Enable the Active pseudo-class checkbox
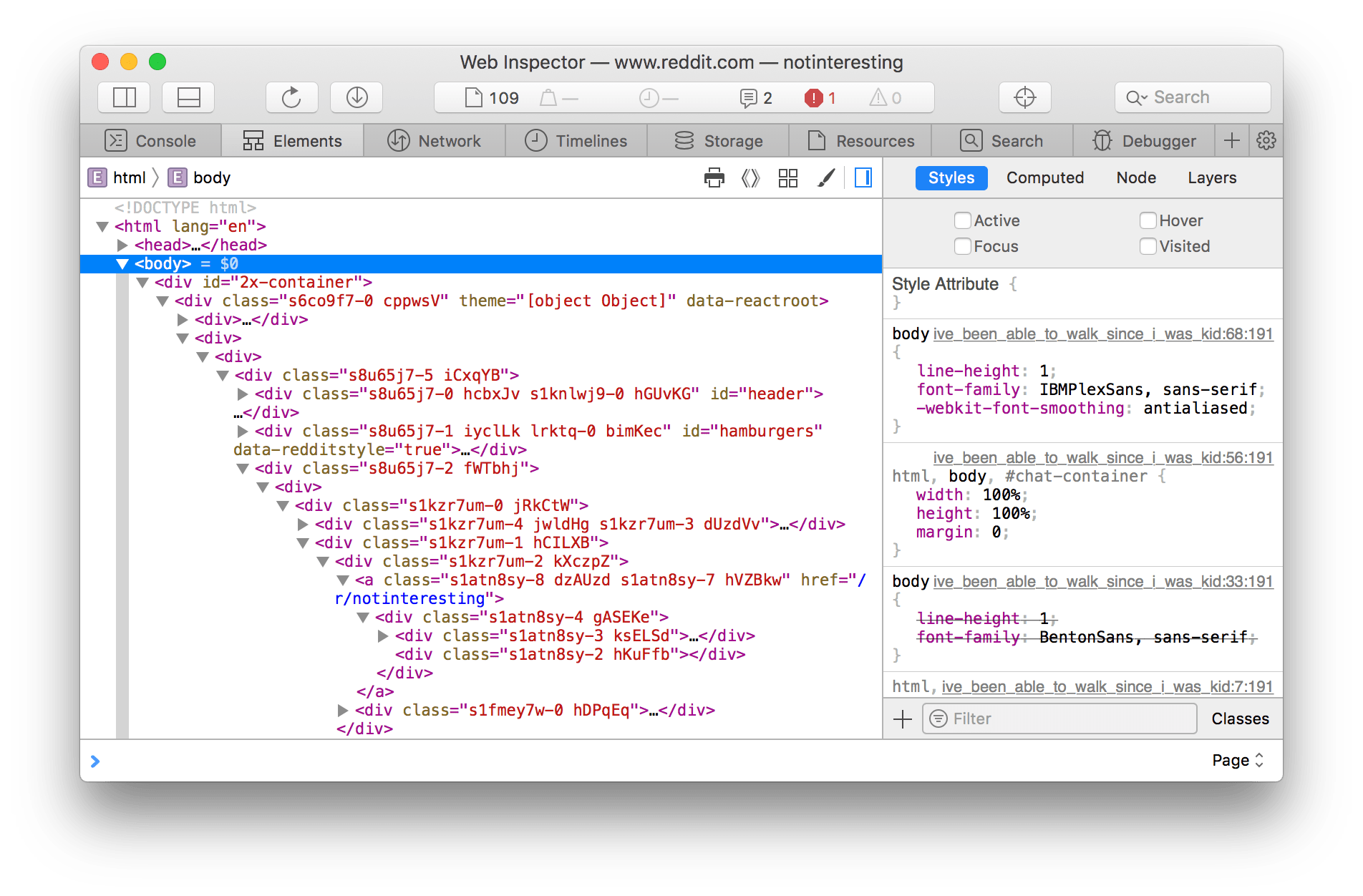 click(963, 220)
